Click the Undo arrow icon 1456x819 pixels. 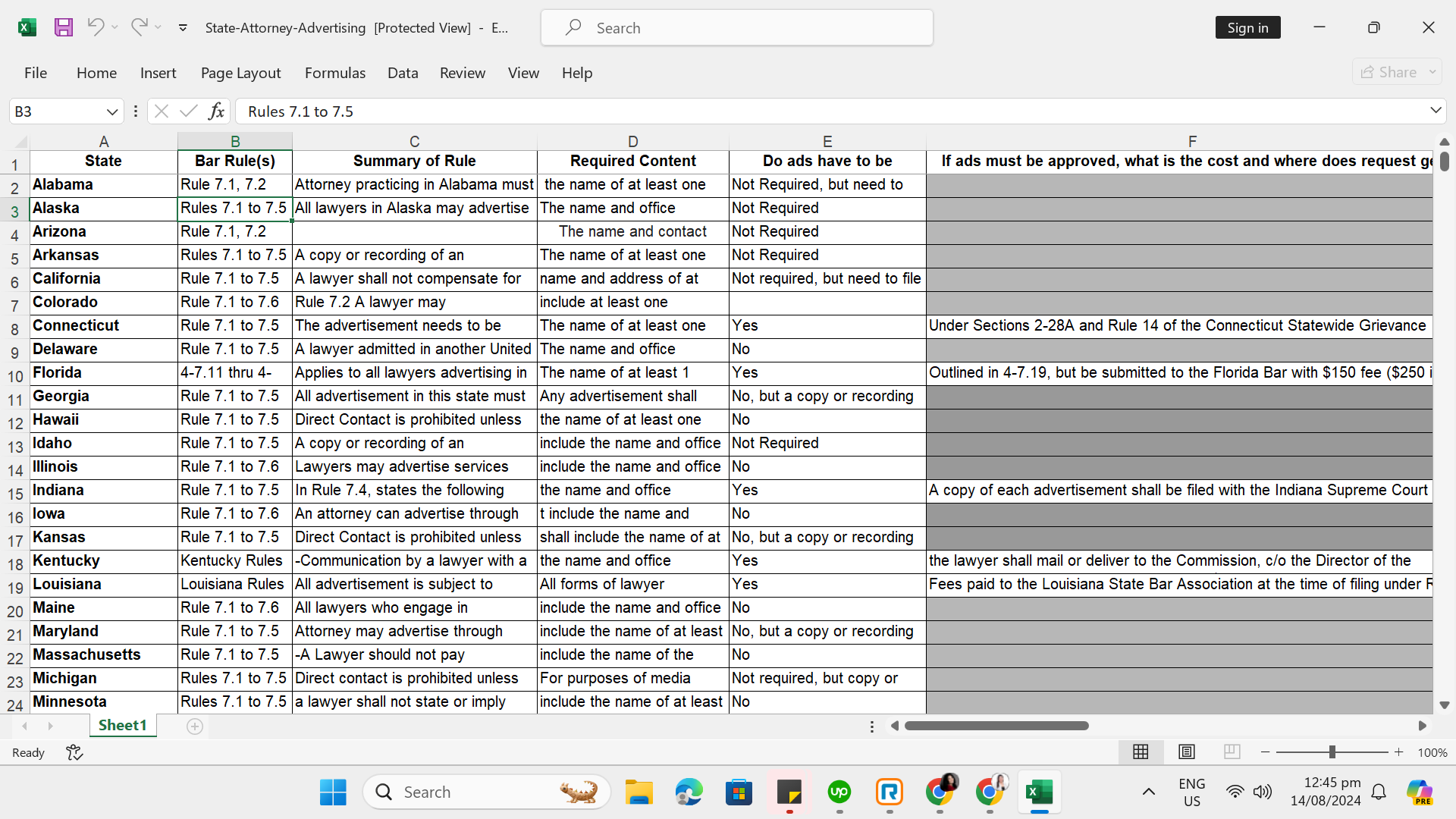pos(95,27)
